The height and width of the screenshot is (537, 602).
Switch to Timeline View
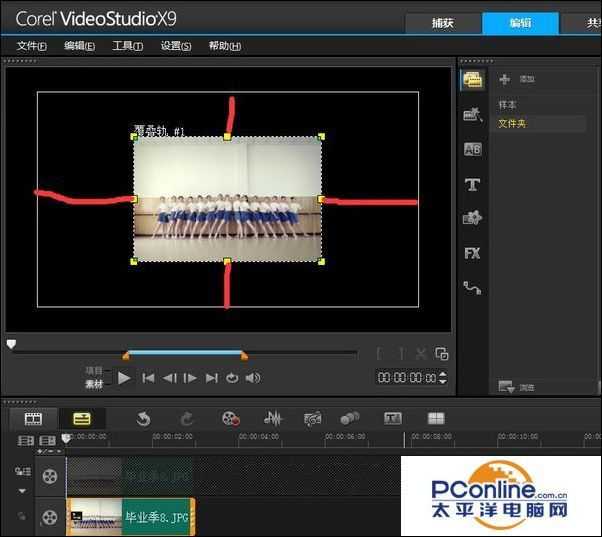[x=82, y=419]
